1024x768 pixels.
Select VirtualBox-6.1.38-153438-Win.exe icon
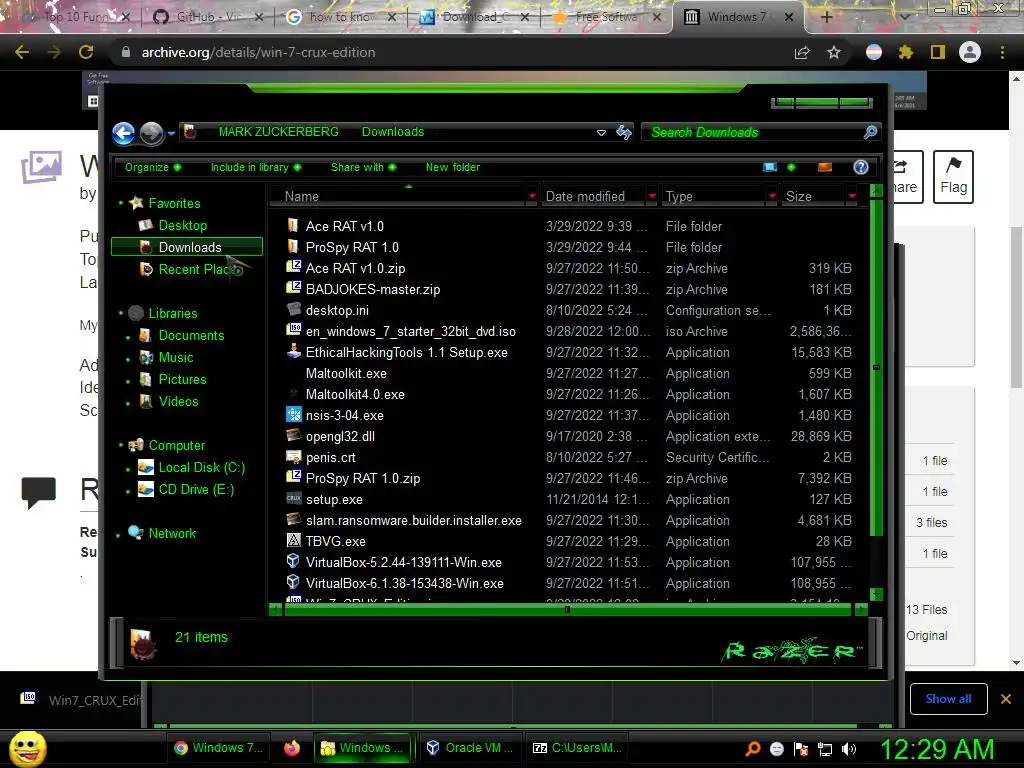[293, 583]
